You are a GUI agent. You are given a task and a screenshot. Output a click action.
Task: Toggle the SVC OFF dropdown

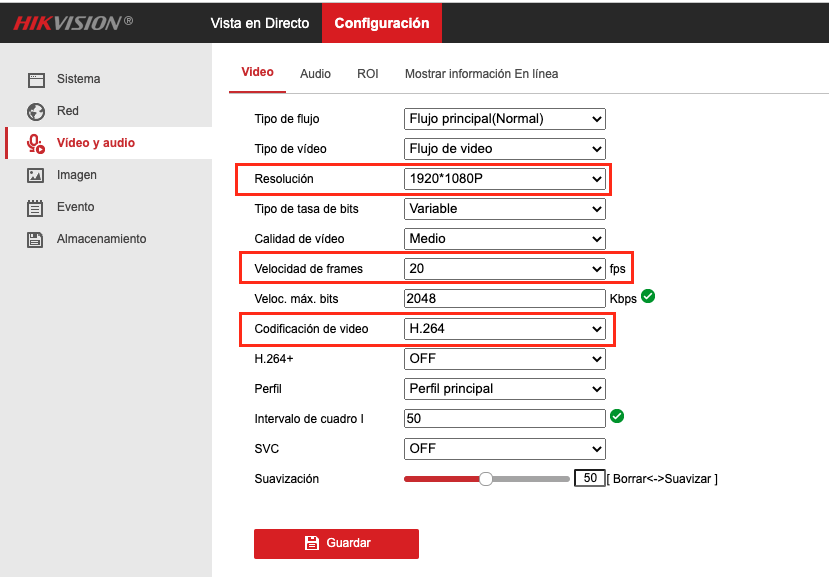point(504,448)
